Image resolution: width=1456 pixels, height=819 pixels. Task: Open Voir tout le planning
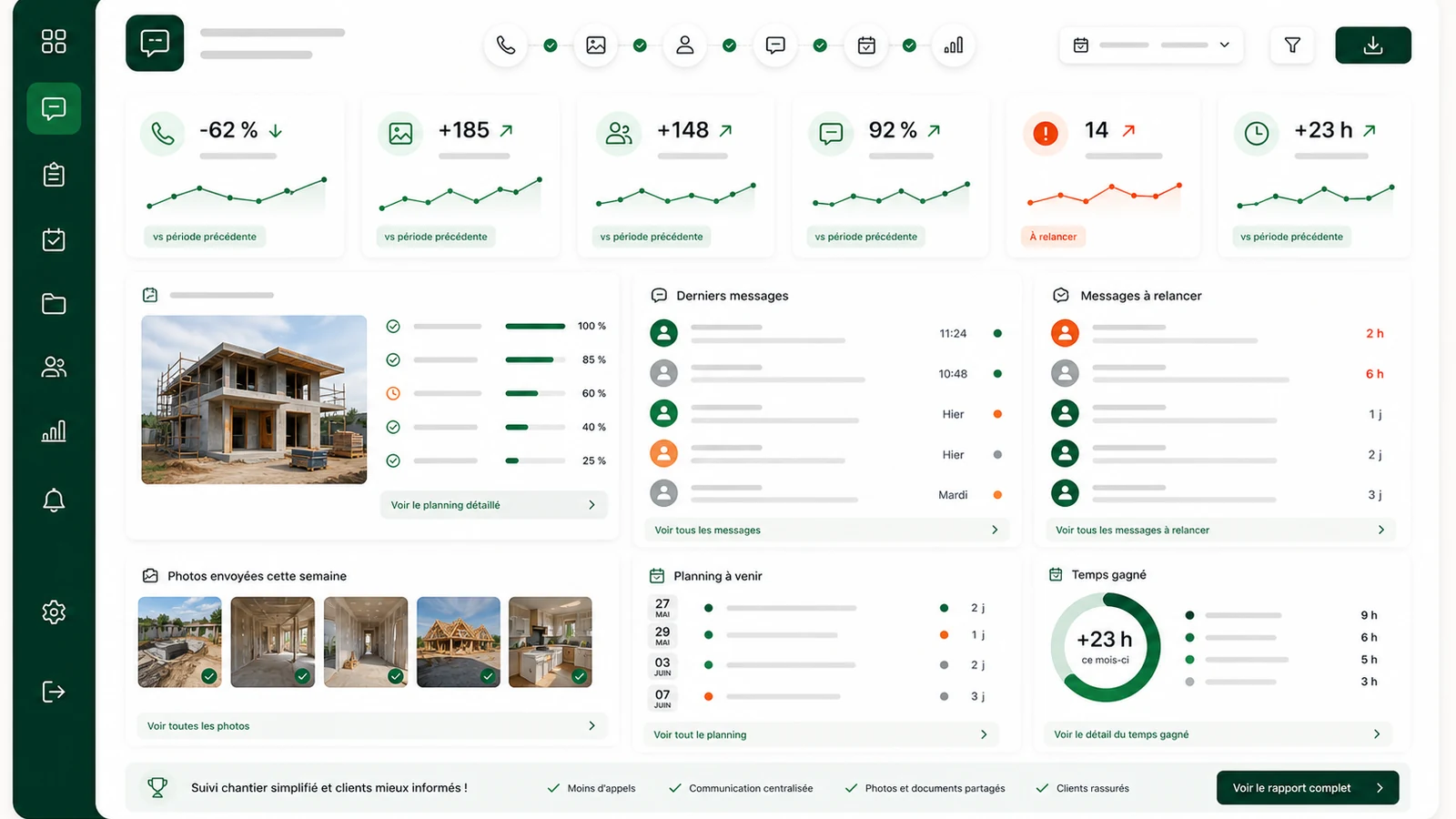pos(821,734)
